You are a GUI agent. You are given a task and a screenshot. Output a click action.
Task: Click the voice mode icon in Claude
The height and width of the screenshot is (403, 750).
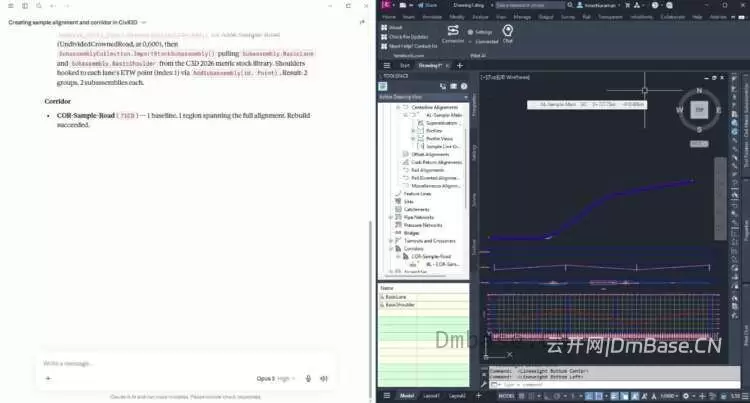tap(324, 378)
